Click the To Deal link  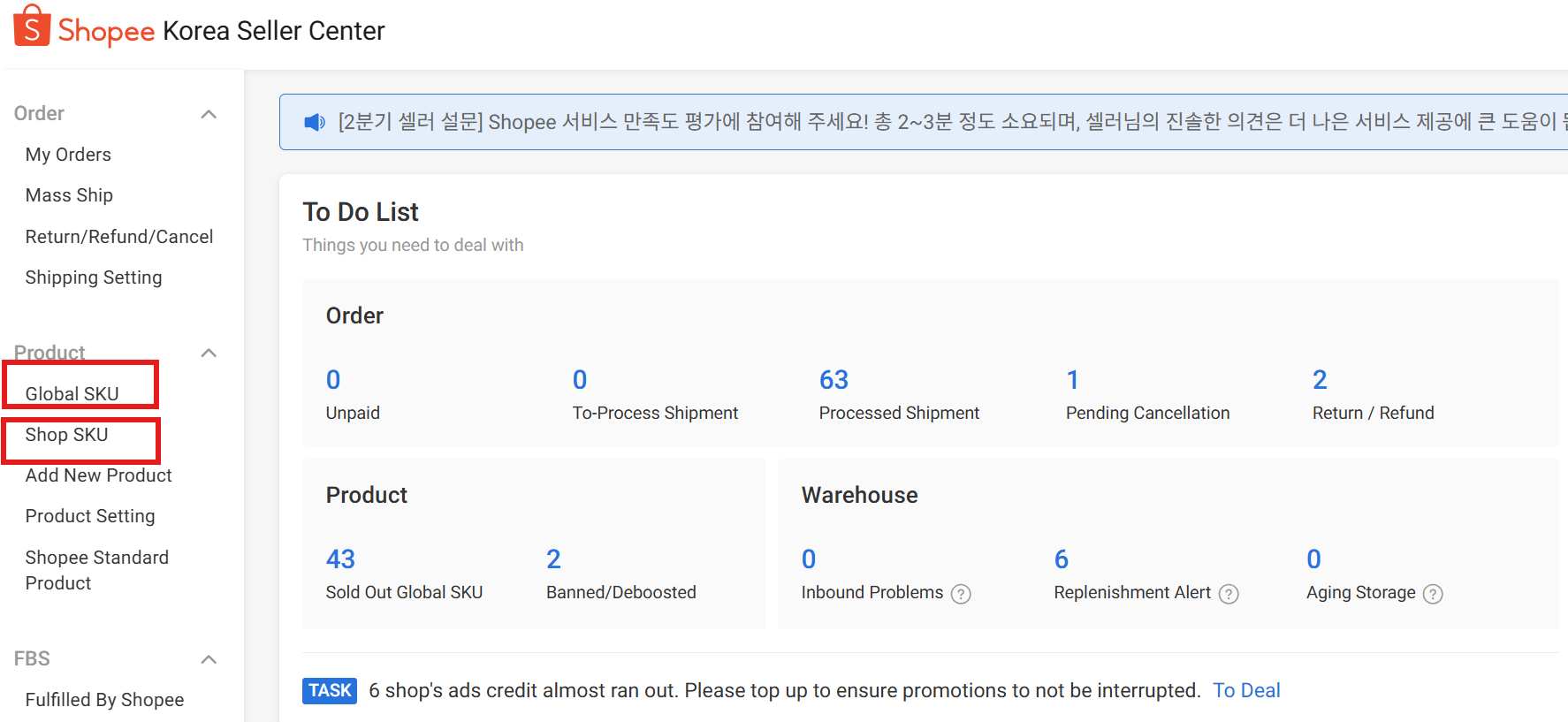(x=1246, y=690)
